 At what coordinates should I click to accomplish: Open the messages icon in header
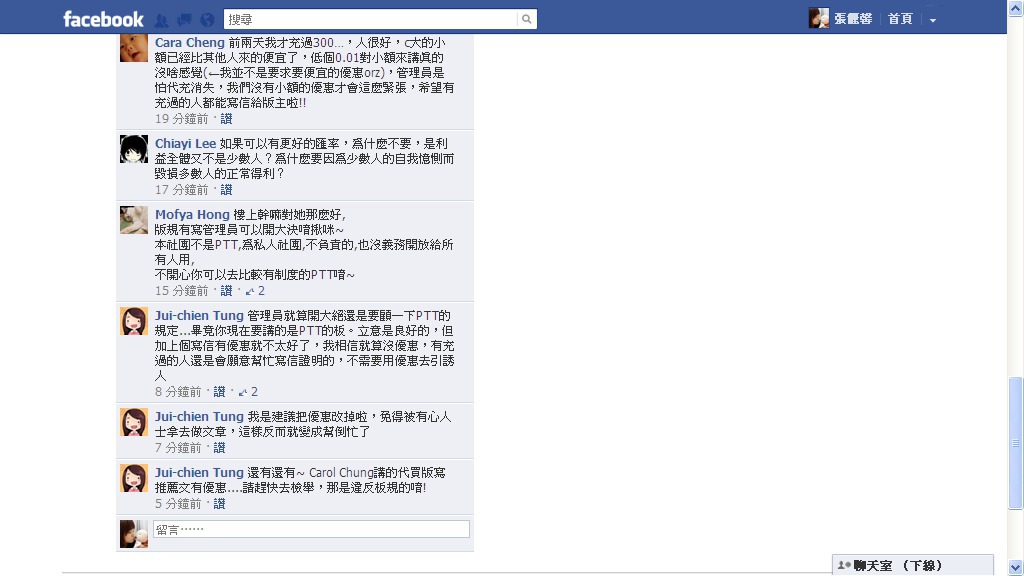coord(184,20)
